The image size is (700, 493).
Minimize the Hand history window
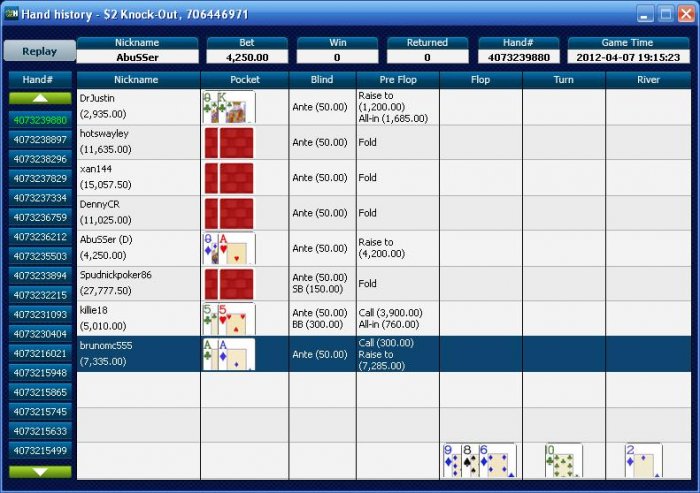pyautogui.click(x=644, y=14)
